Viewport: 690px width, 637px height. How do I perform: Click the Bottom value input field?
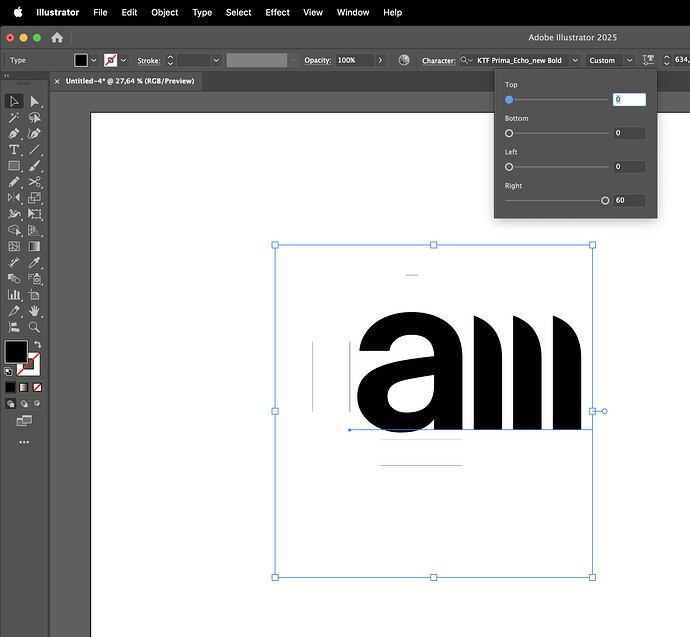point(629,133)
